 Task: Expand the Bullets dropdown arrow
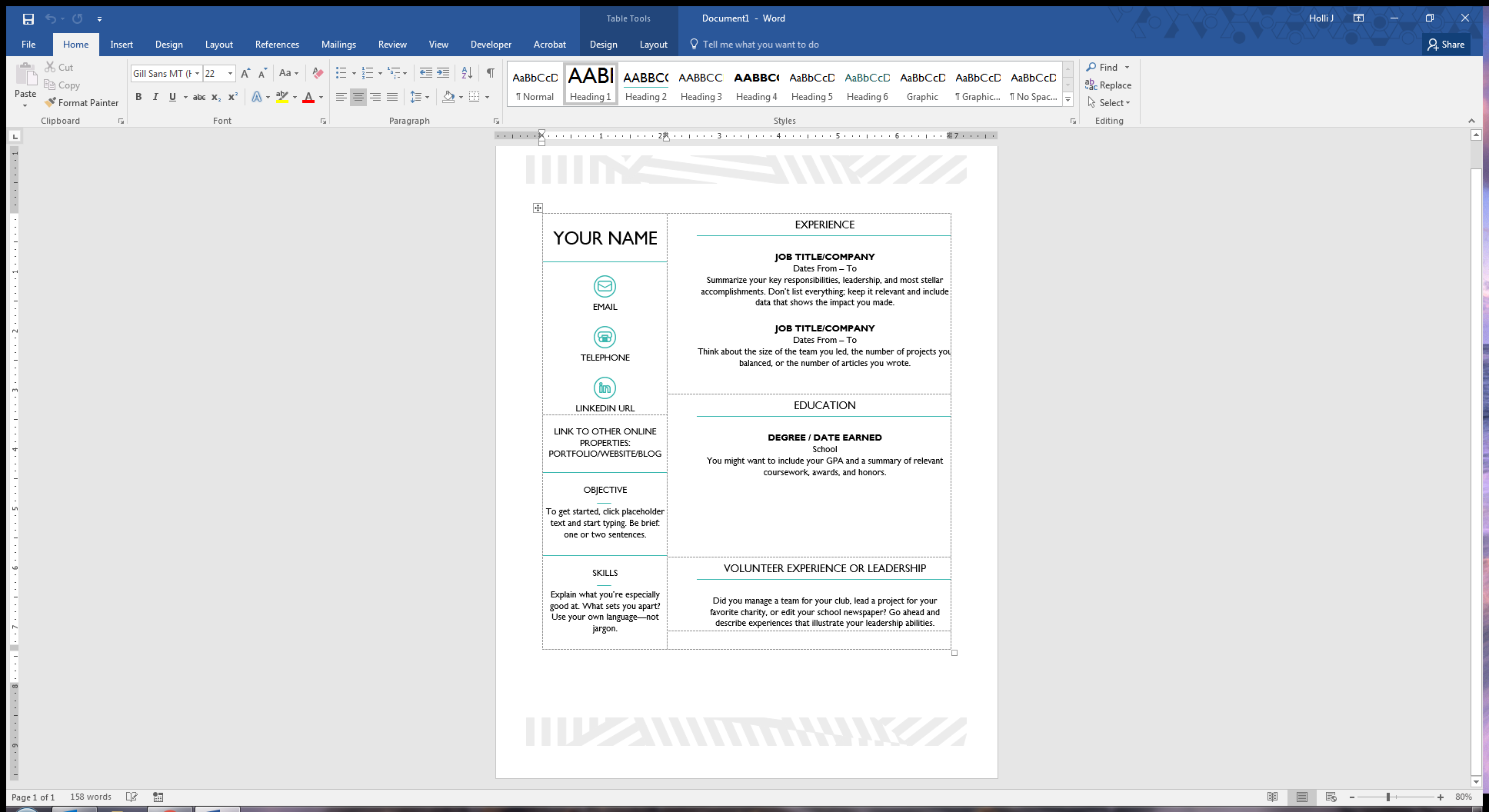354,74
